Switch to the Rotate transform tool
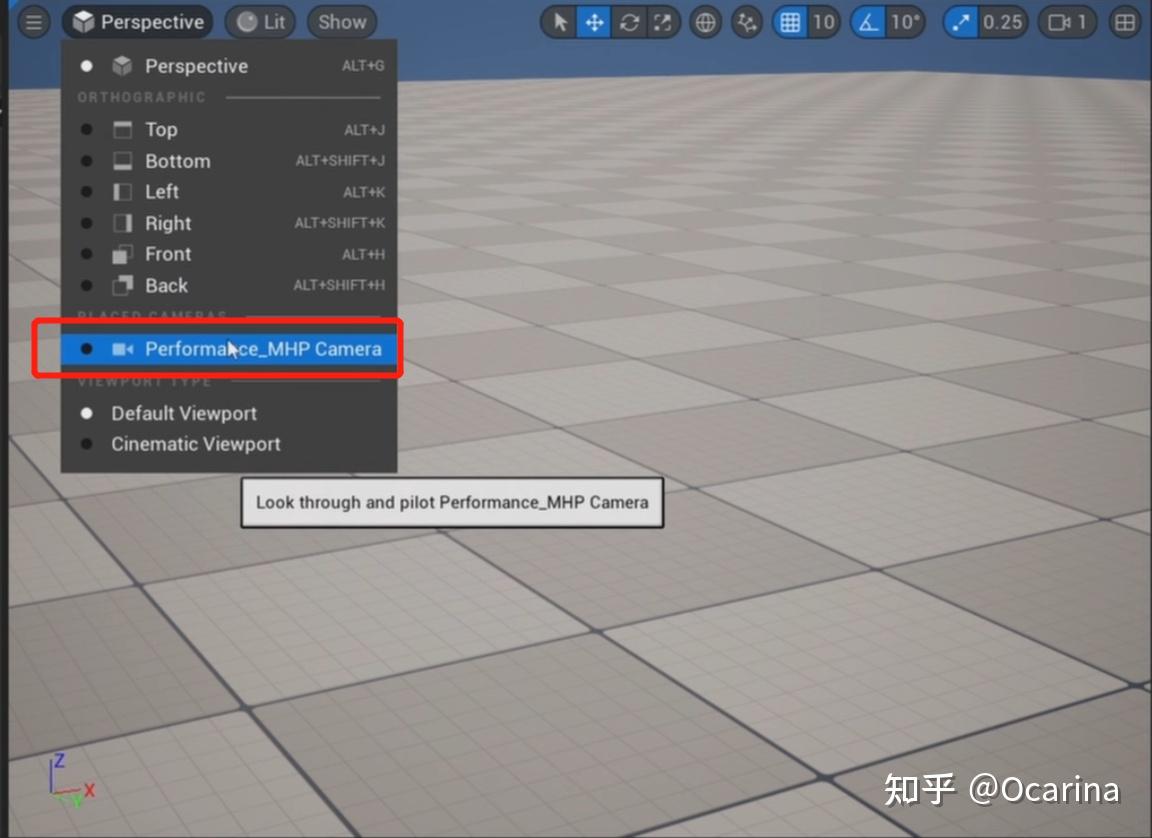1152x838 pixels. click(628, 22)
